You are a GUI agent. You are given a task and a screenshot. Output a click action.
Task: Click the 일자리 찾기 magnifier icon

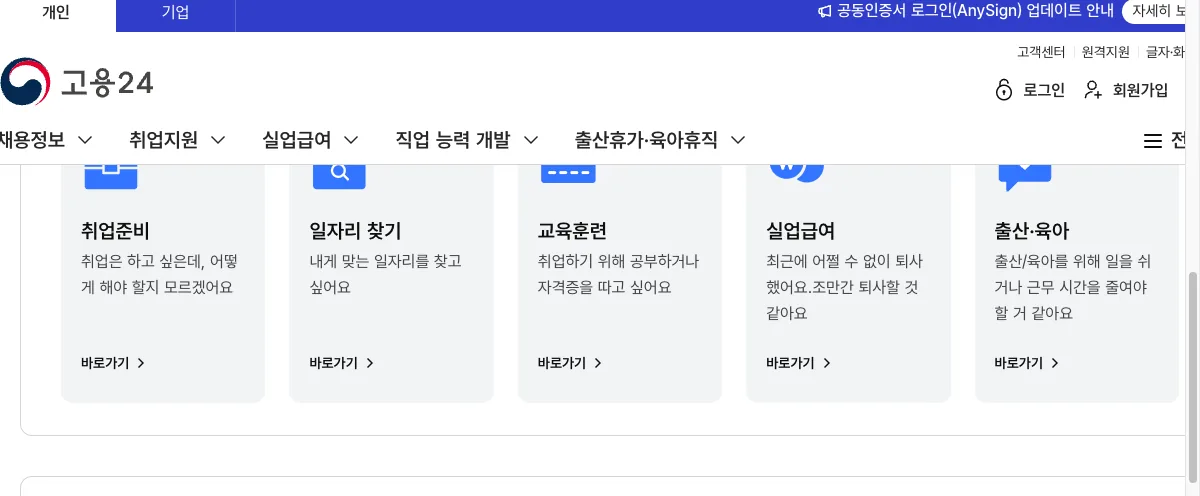click(339, 175)
